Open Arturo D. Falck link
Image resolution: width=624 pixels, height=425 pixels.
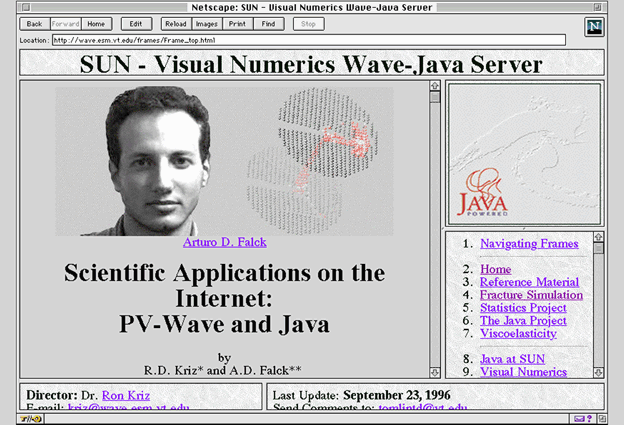coord(225,242)
